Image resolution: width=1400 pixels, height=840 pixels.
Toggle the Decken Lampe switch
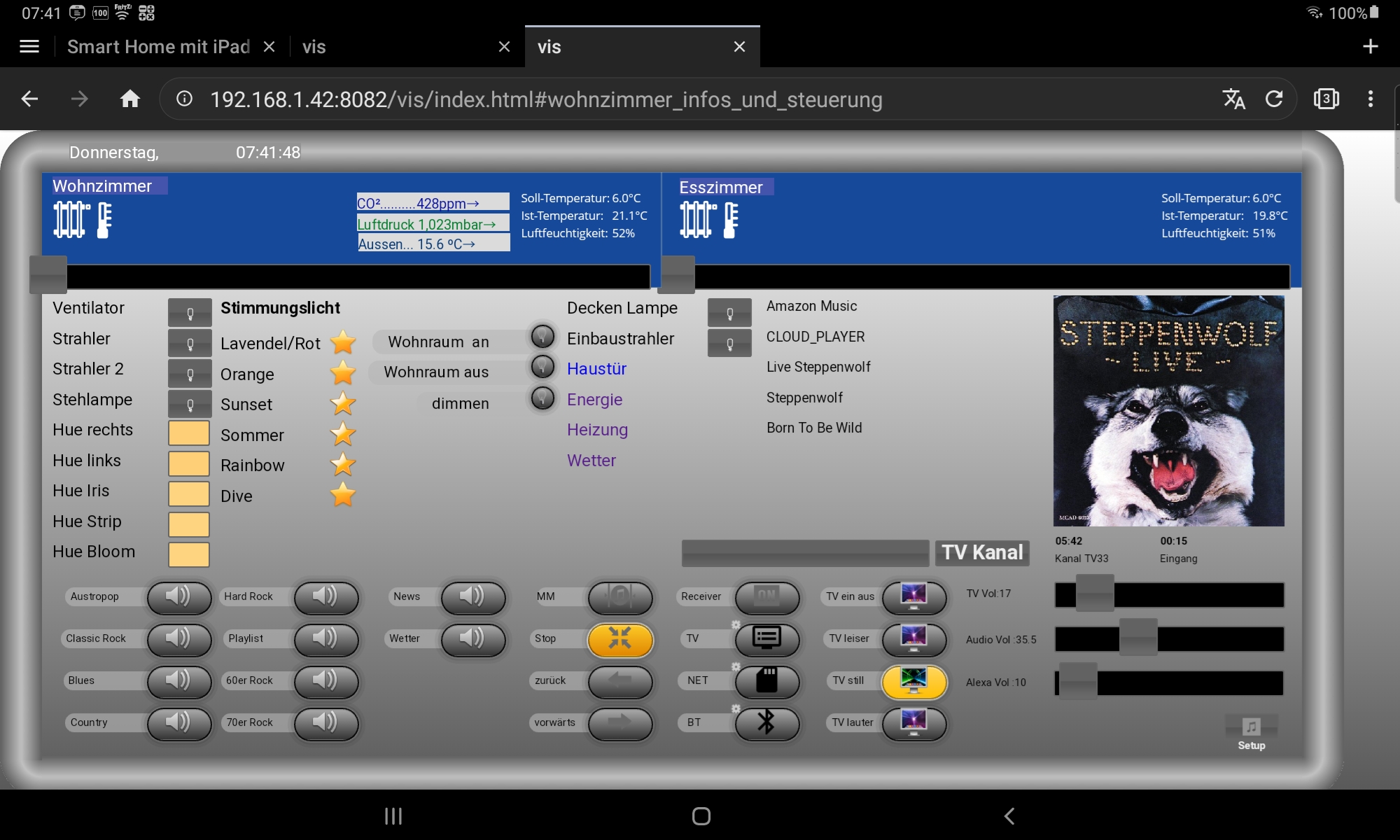point(729,313)
